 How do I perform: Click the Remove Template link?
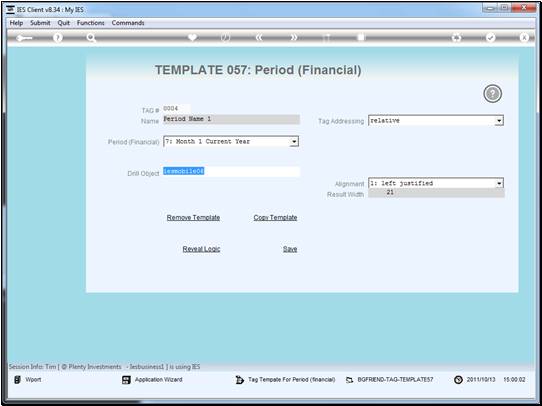click(x=193, y=218)
